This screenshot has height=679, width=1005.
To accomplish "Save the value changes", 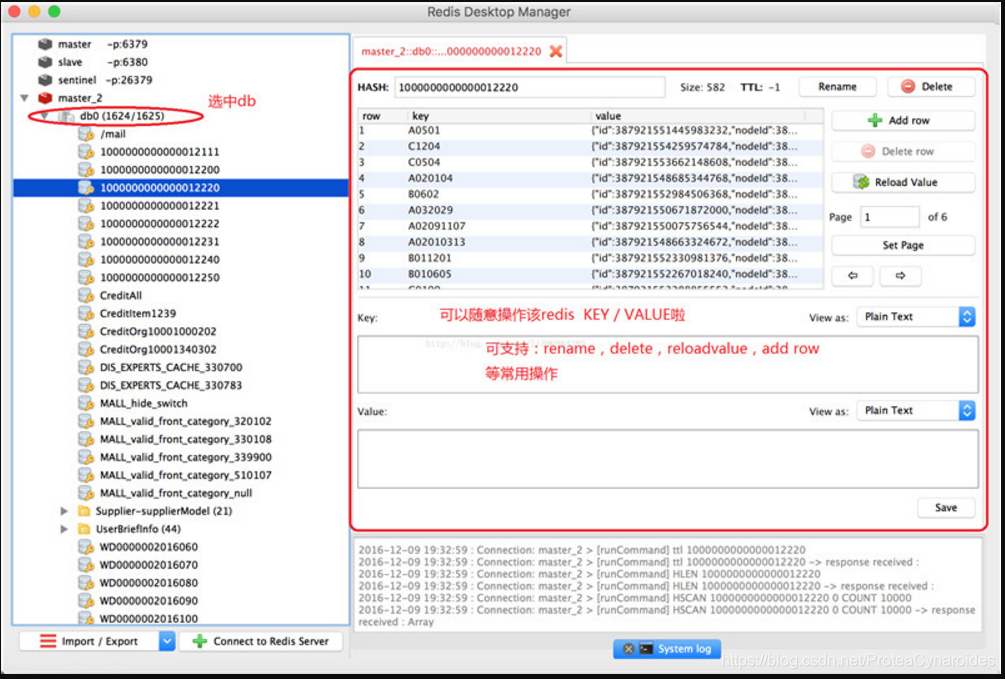I will coord(946,507).
